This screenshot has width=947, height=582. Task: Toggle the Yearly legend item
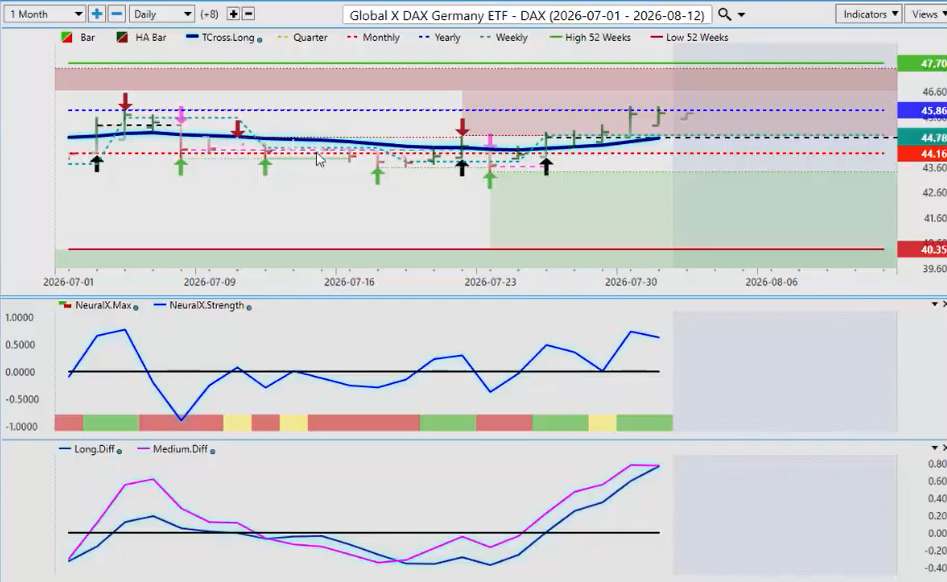pos(440,37)
